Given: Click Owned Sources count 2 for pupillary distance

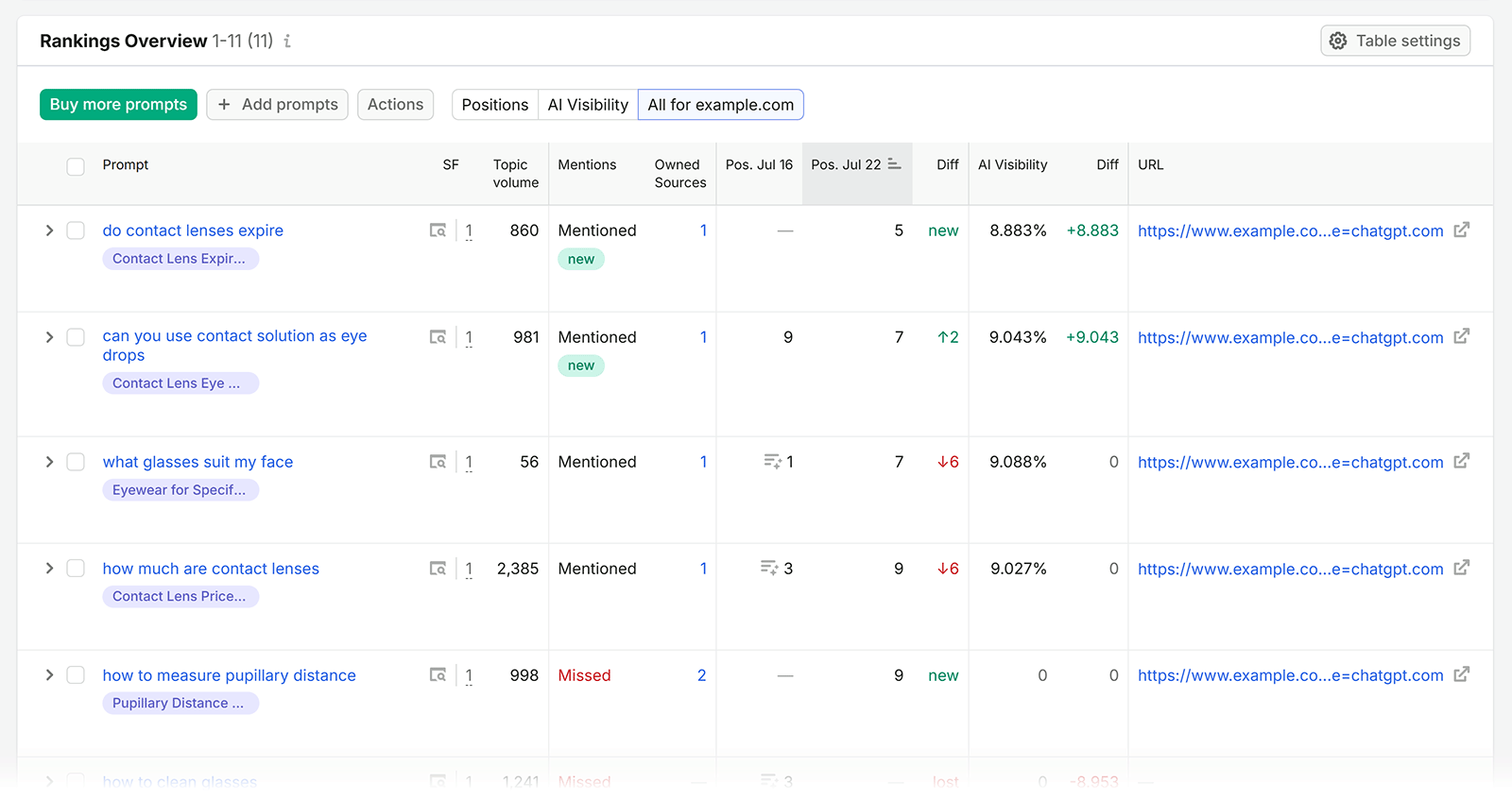Looking at the screenshot, I should pyautogui.click(x=702, y=675).
